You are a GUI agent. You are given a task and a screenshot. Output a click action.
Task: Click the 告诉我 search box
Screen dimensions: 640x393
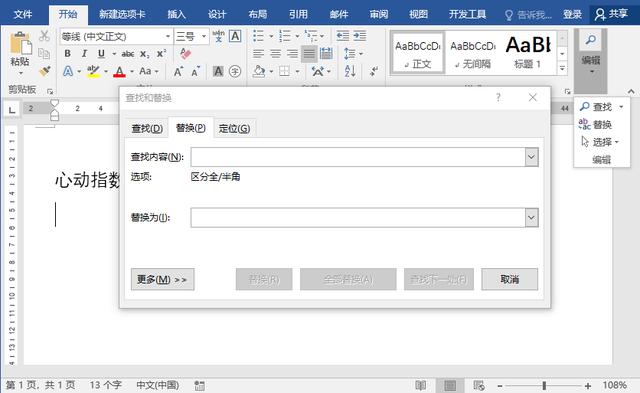tap(528, 15)
